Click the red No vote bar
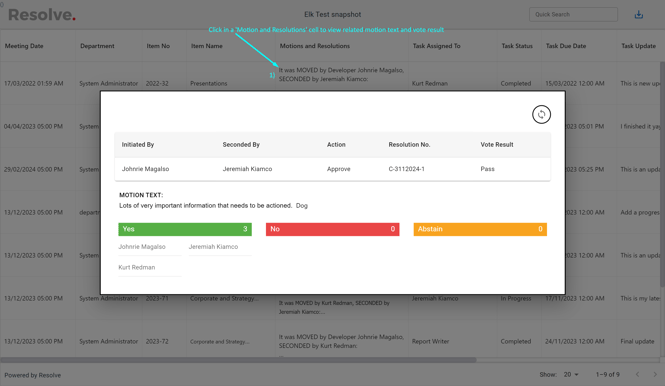Screen dimensions: 665x386 pyautogui.click(x=332, y=229)
